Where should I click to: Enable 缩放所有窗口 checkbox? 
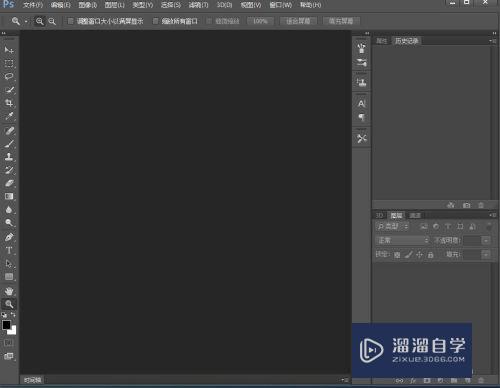[x=155, y=21]
